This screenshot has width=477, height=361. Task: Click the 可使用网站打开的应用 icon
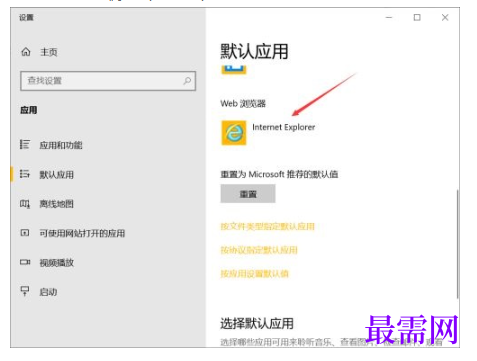[x=25, y=233]
